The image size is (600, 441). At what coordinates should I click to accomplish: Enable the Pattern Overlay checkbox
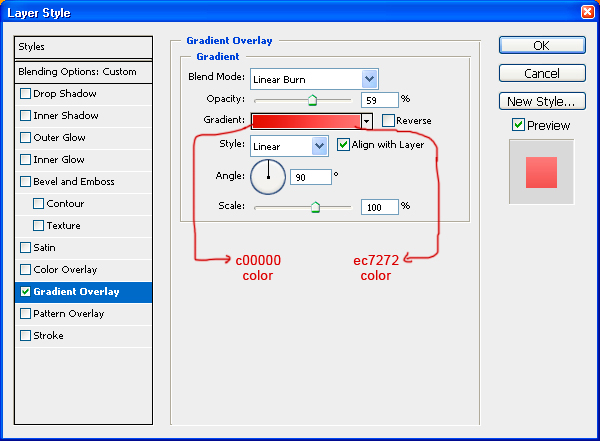(x=25, y=314)
